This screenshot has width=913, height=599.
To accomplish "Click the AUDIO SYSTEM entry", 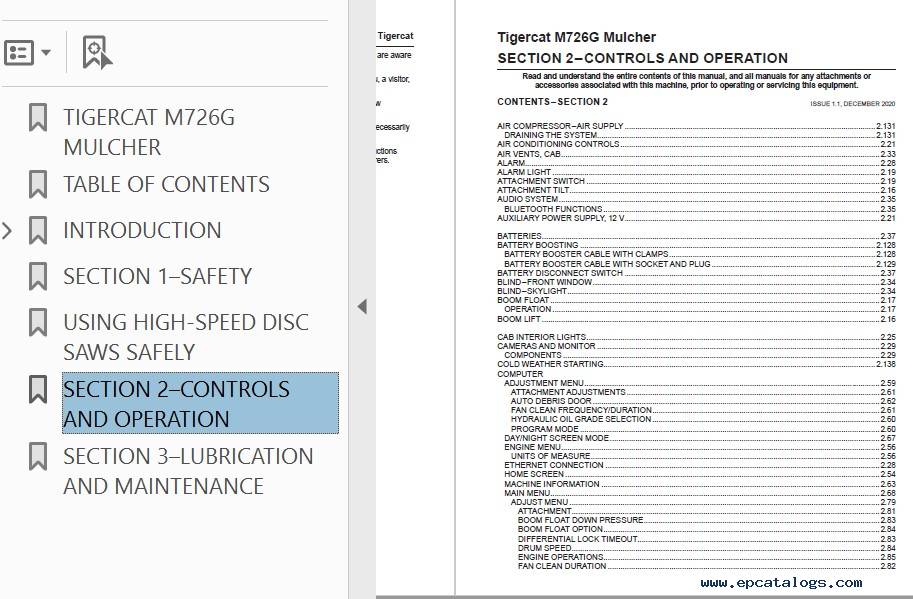I will pos(696,199).
